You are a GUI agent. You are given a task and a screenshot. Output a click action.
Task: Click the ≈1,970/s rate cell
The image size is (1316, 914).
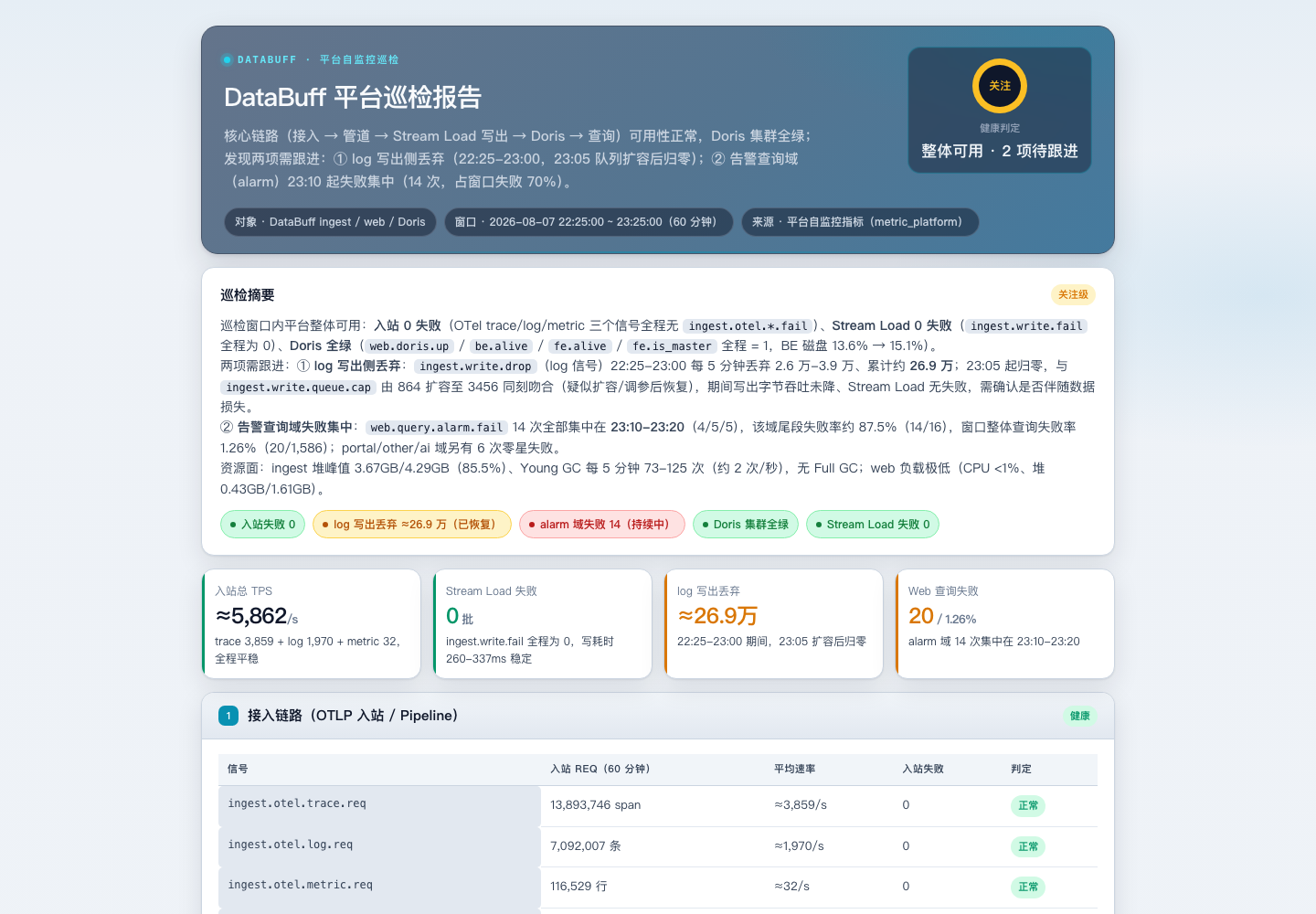(800, 846)
